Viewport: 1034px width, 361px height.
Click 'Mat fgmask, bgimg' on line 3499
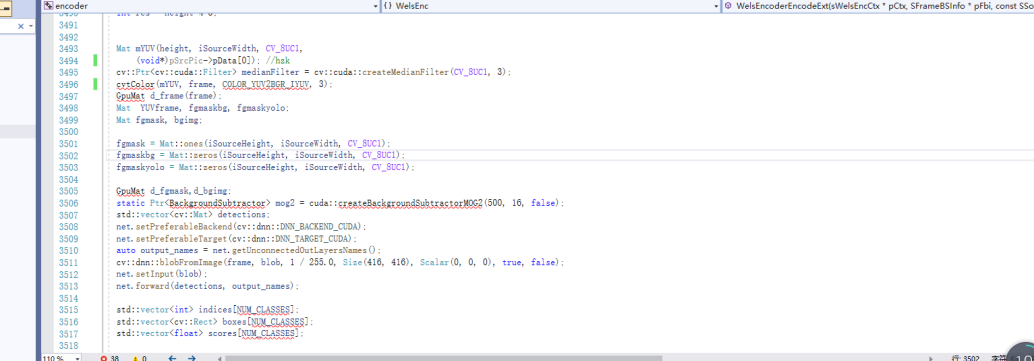click(x=158, y=120)
